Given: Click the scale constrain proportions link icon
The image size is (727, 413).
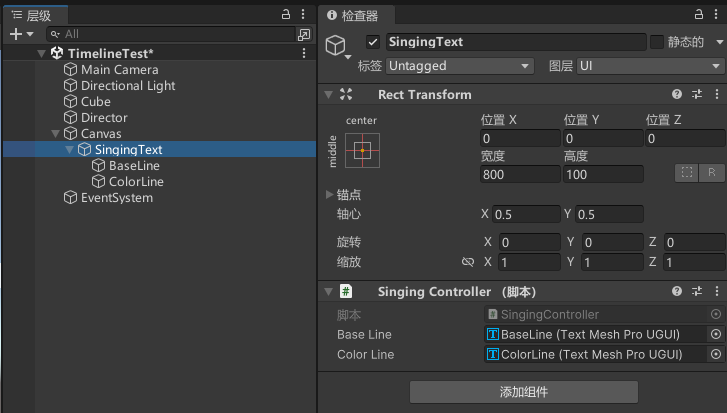Looking at the screenshot, I should click(467, 262).
